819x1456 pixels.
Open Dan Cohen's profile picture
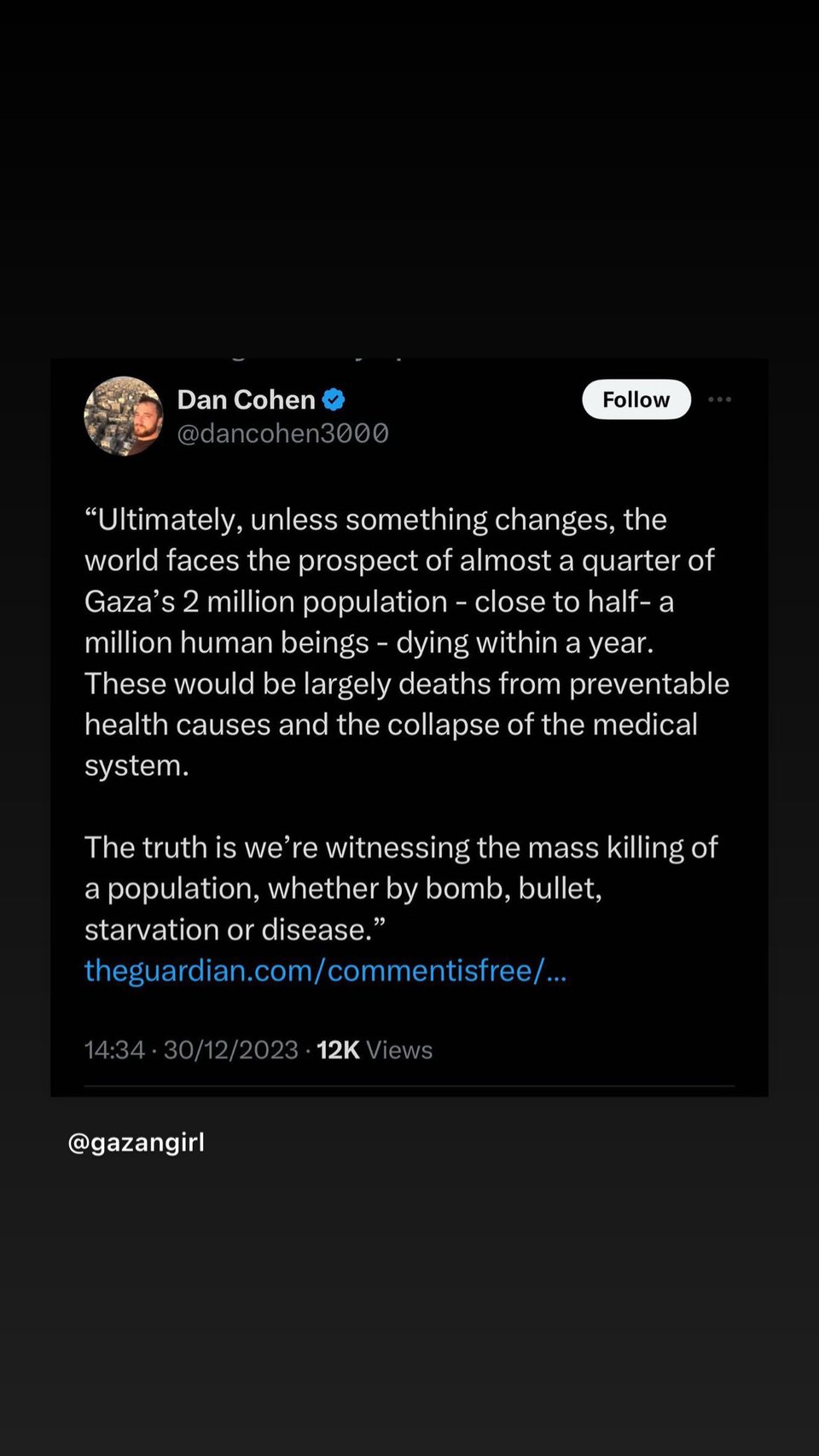pos(124,416)
